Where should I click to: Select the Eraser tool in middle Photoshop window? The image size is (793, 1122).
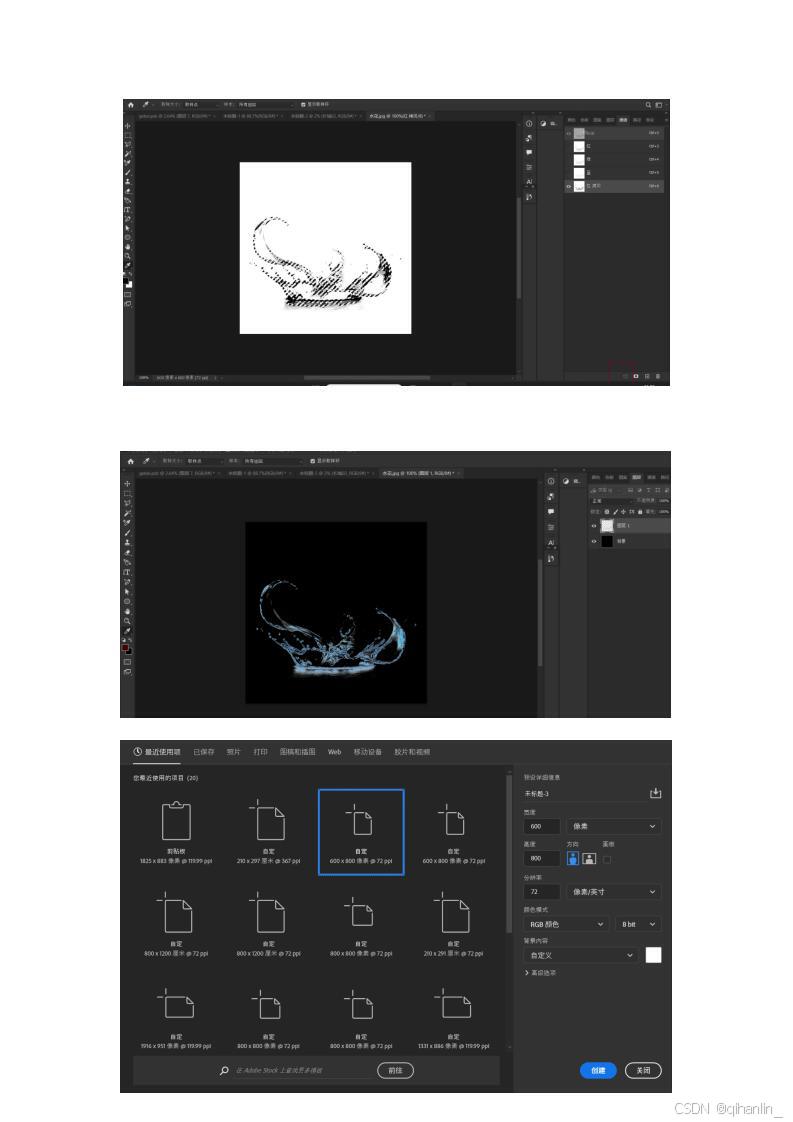[x=127, y=553]
